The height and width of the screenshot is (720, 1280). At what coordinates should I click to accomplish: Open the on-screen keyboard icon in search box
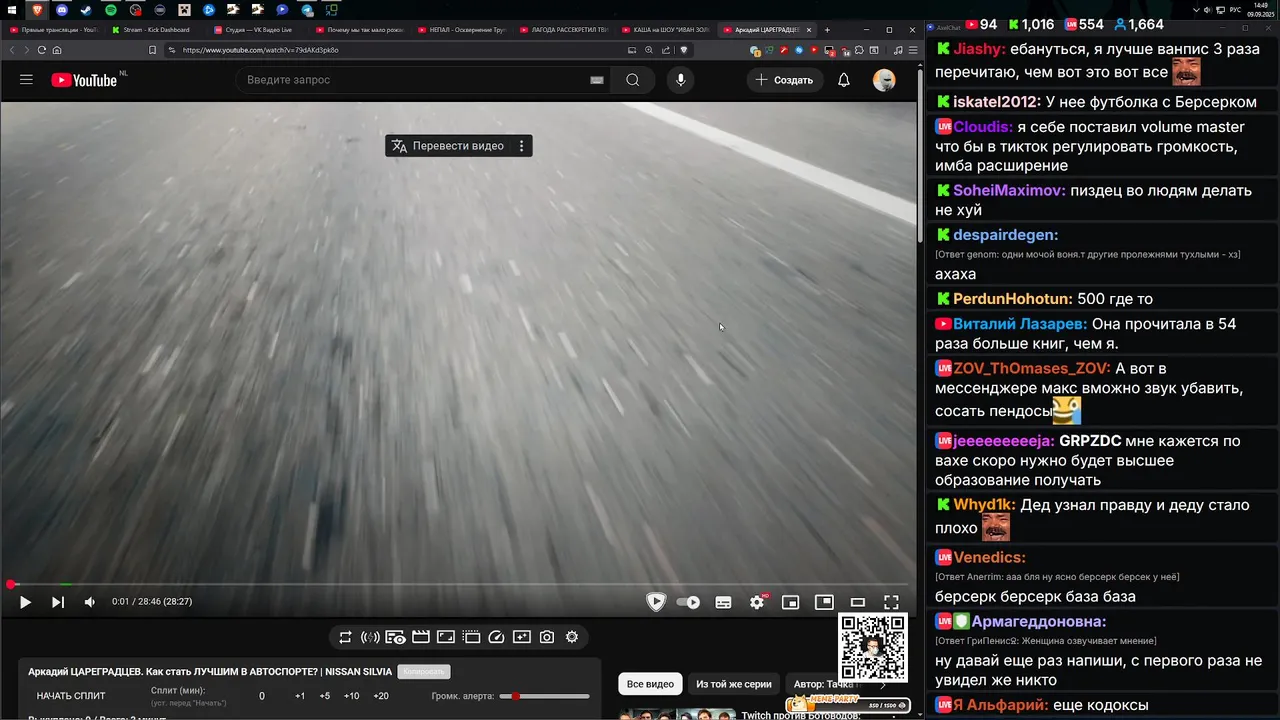point(597,80)
